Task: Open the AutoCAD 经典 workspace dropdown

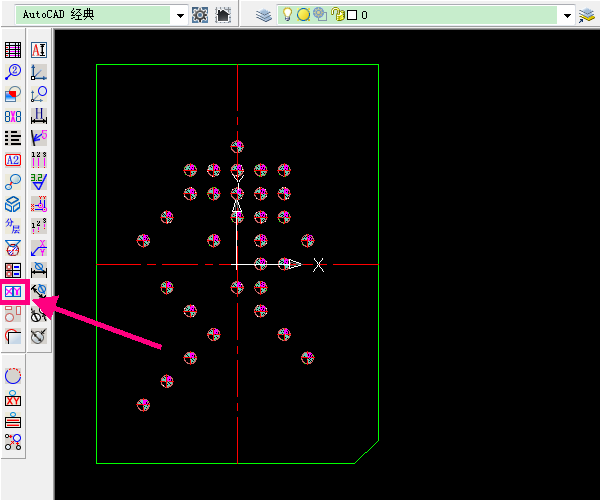Action: point(180,15)
